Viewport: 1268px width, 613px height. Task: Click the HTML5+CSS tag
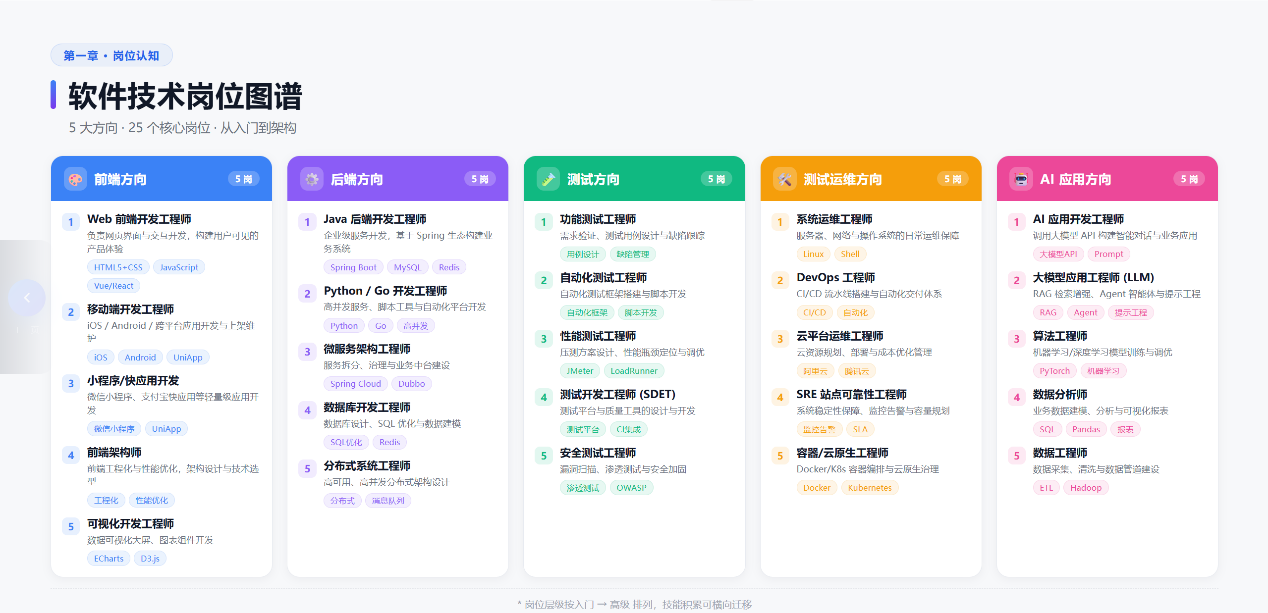coord(119,267)
